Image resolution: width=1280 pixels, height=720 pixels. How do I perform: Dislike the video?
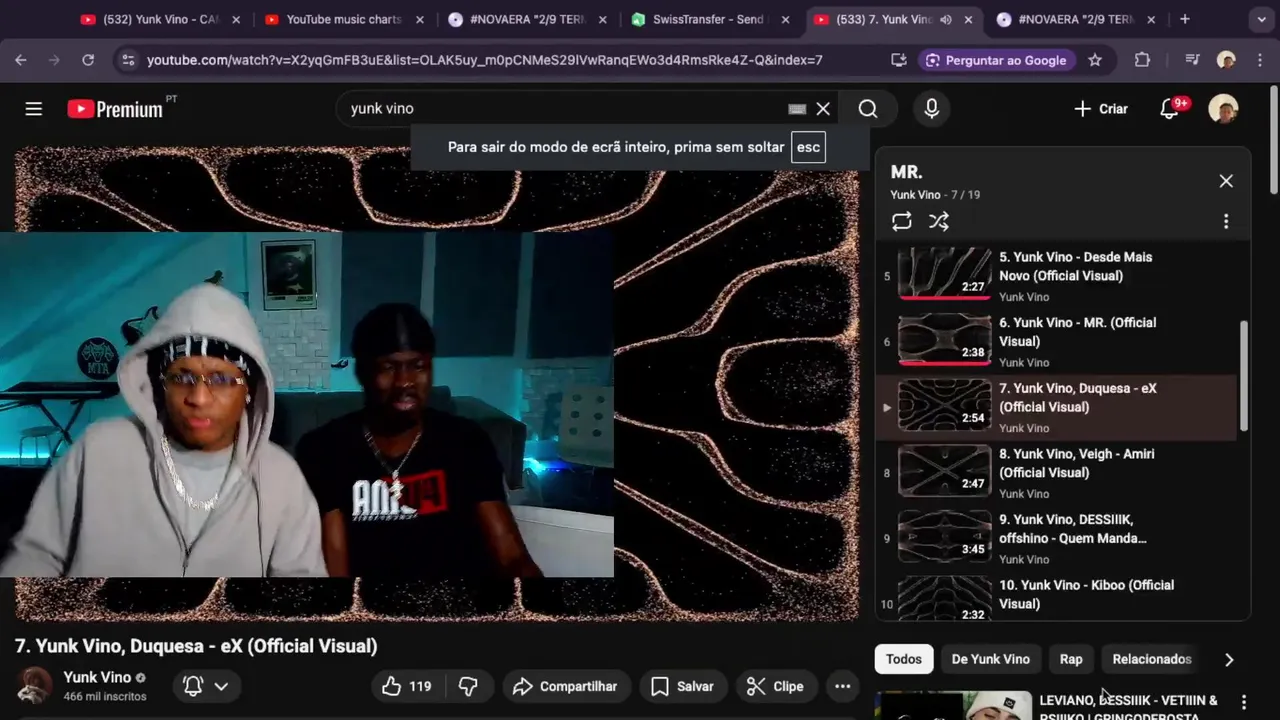tap(467, 686)
